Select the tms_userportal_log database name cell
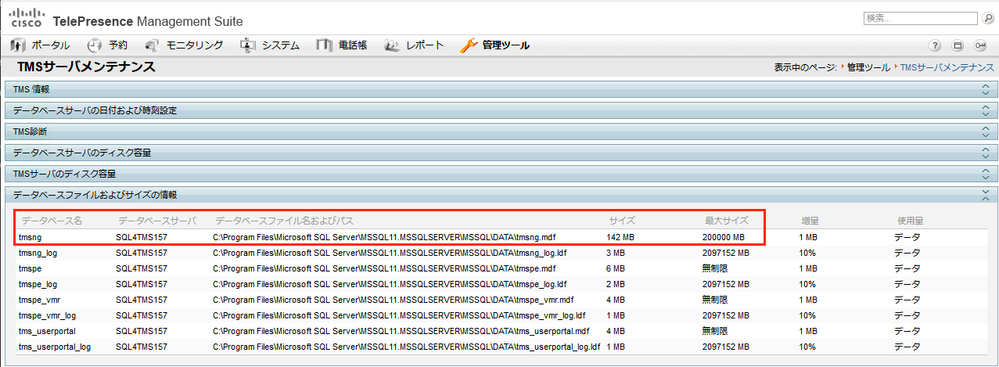This screenshot has width=999, height=367. tap(55, 347)
